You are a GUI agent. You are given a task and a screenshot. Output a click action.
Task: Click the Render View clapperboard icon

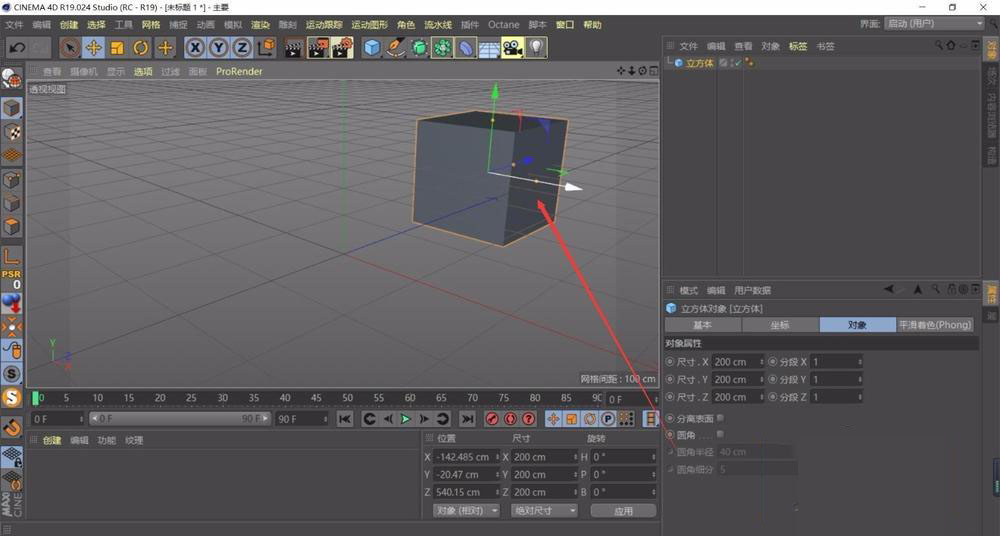tap(294, 48)
